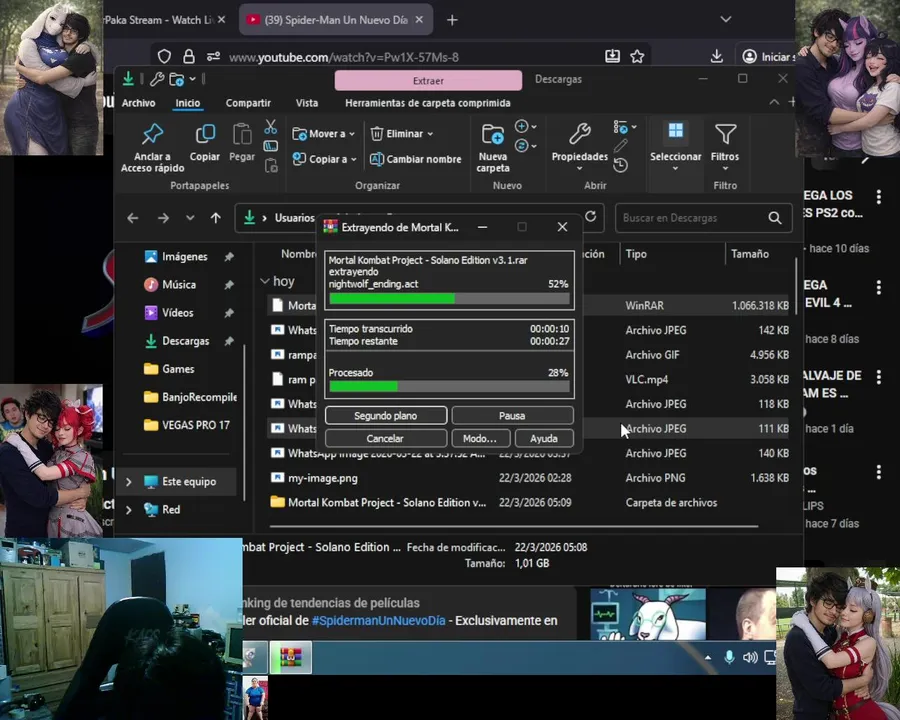Click the Pegar clipboard icon
This screenshot has width=900, height=720.
[x=242, y=134]
